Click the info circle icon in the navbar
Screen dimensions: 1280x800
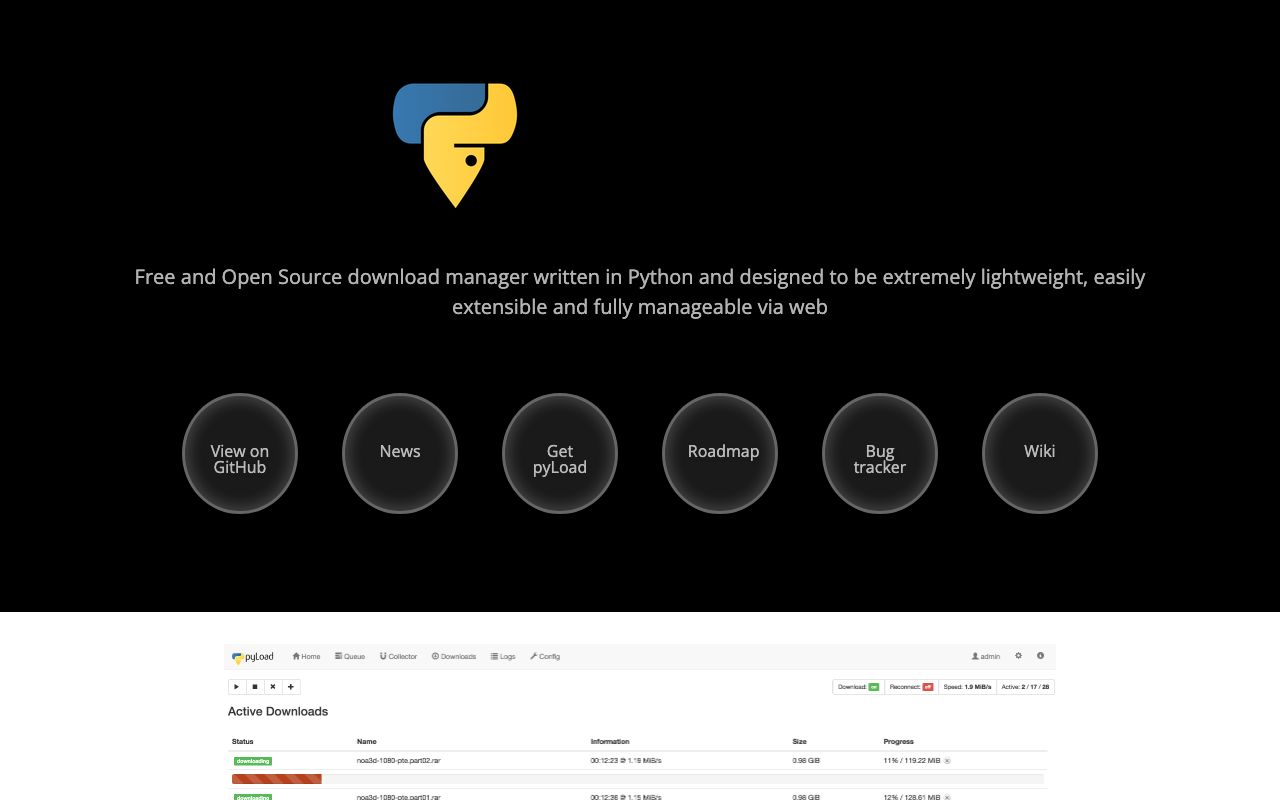pyautogui.click(x=1040, y=656)
